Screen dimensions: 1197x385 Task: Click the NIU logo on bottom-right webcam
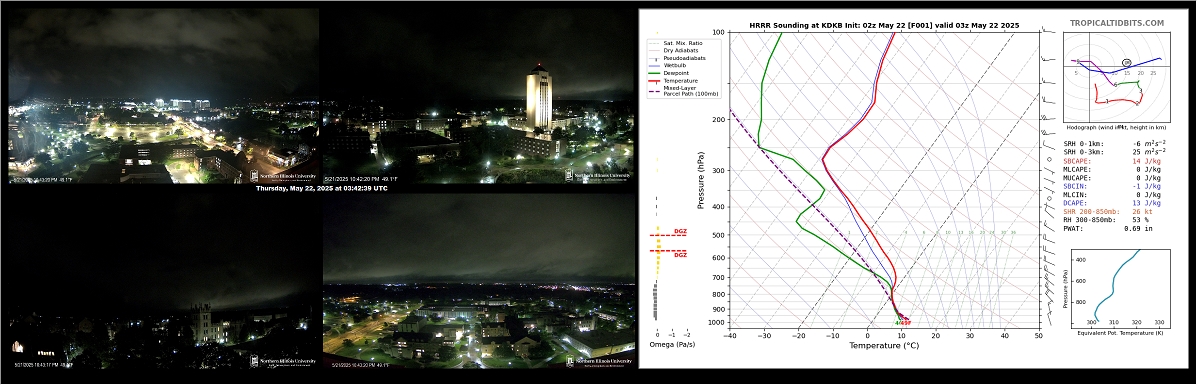[x=598, y=361]
